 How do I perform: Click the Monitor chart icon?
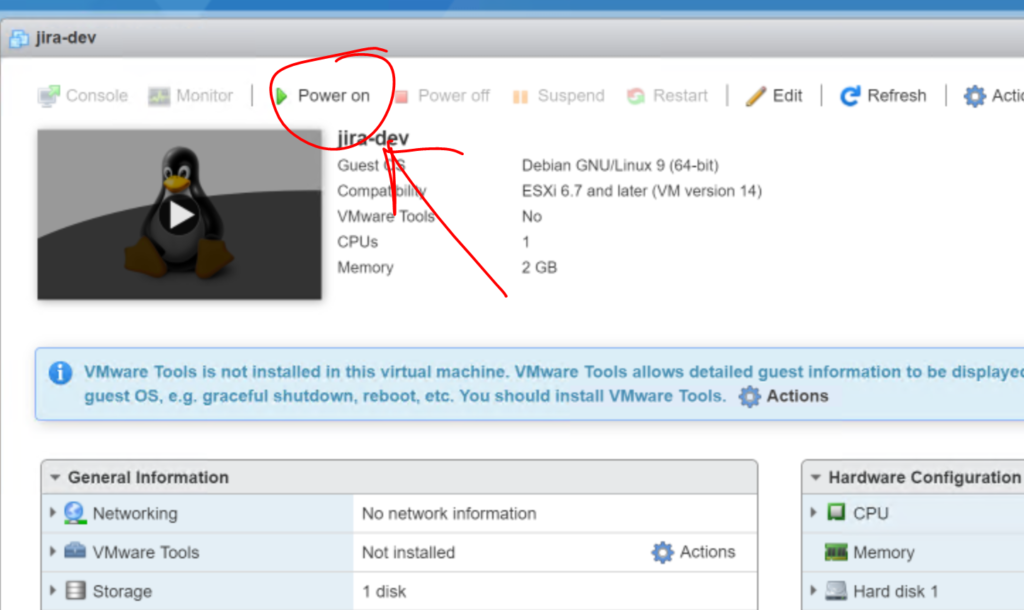pos(159,96)
